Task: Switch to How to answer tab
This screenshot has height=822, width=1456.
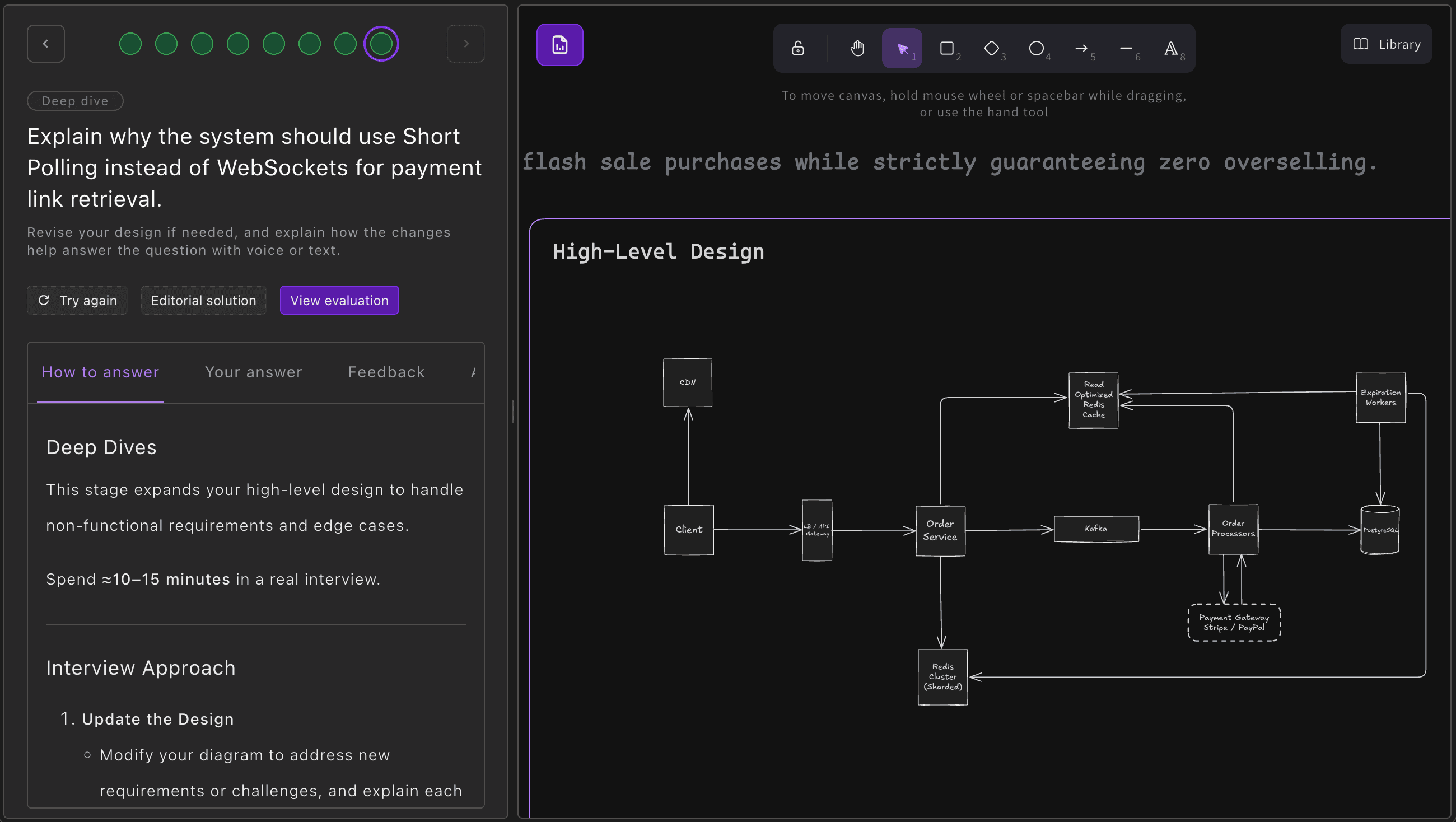Action: coord(101,372)
